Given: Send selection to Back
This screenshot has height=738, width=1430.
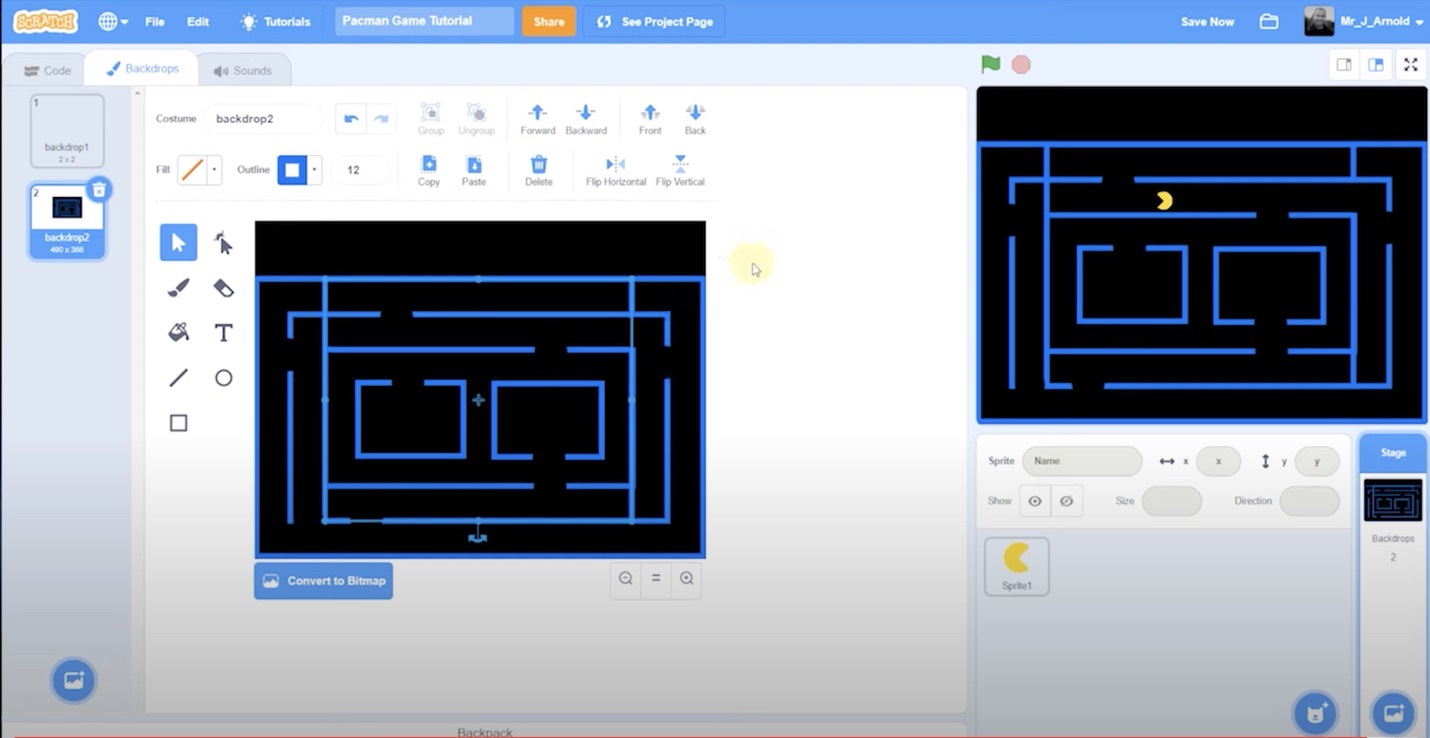Looking at the screenshot, I should pyautogui.click(x=695, y=118).
